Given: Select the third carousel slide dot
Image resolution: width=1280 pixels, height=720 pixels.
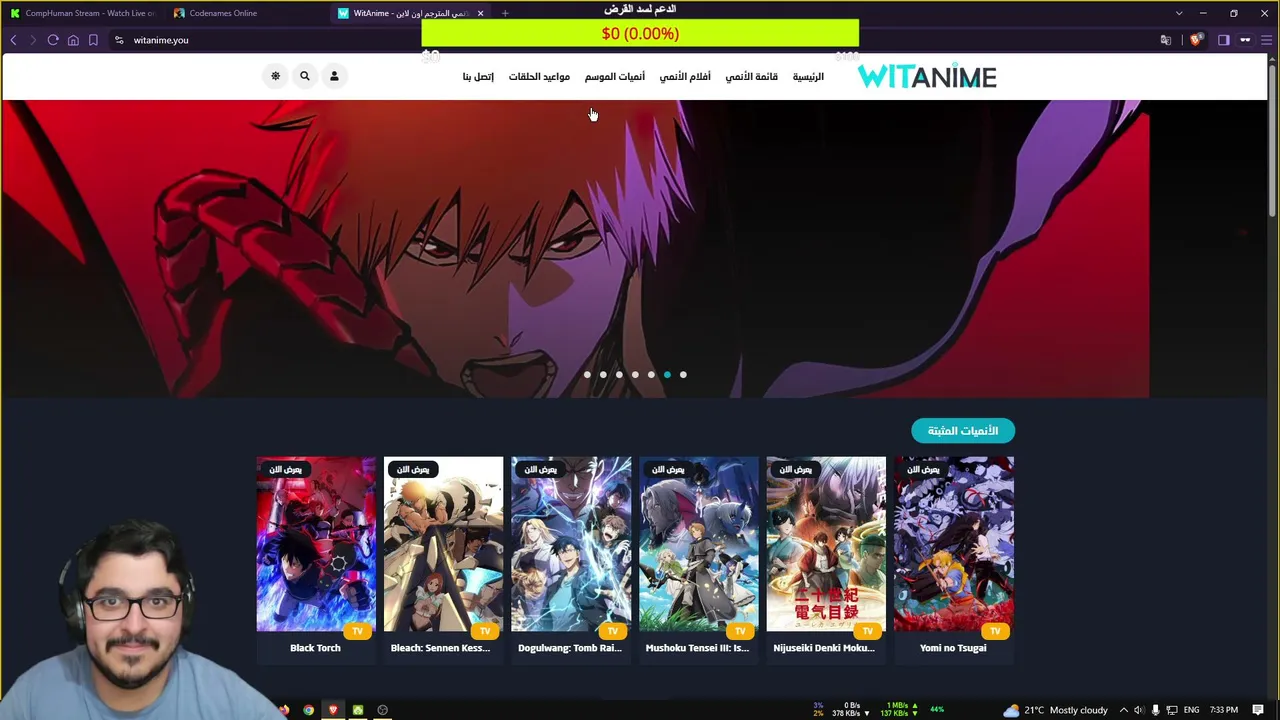Looking at the screenshot, I should (x=619, y=375).
